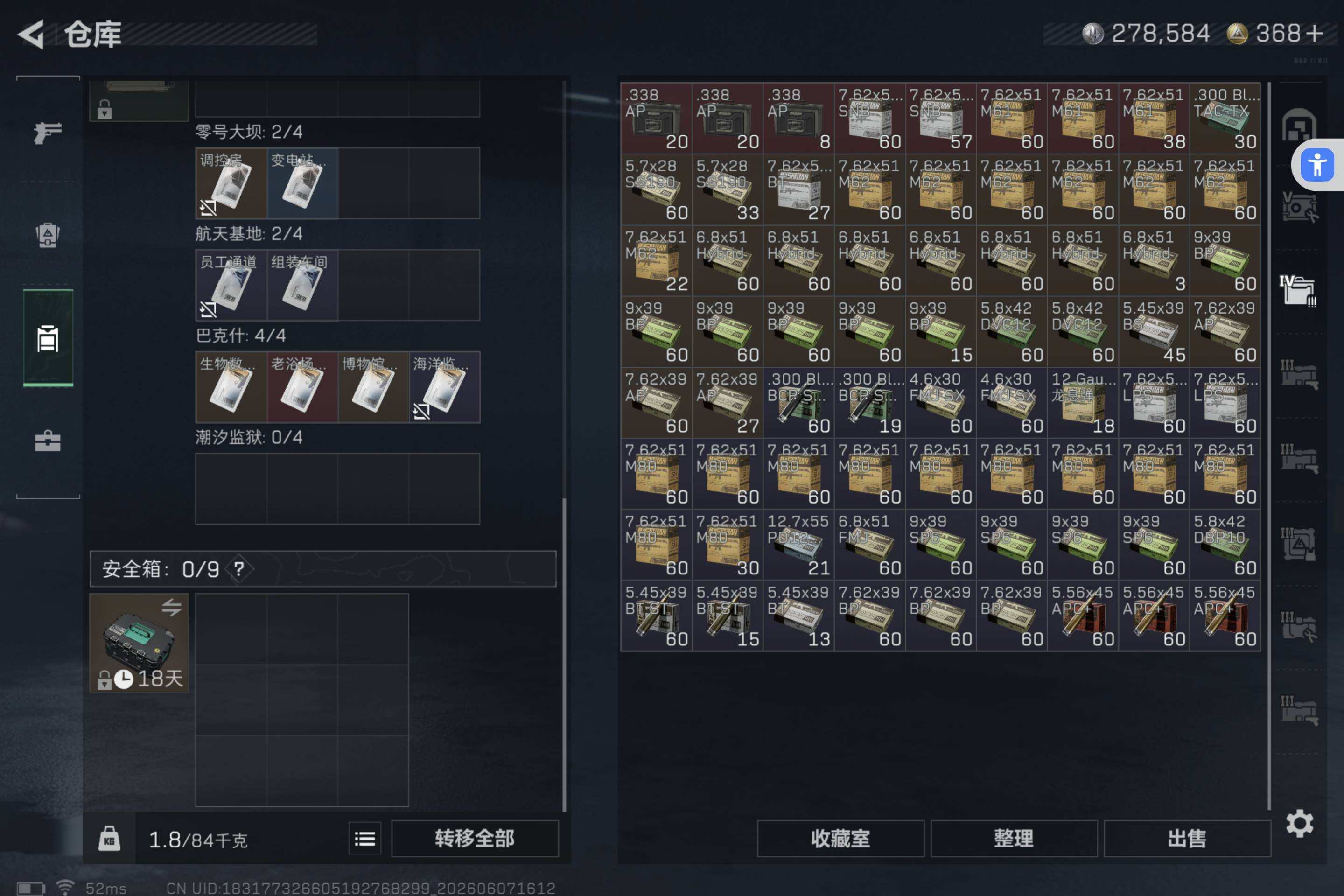Image resolution: width=1344 pixels, height=896 pixels.
Task: Click the silver coin balance icon
Action: [1092, 33]
